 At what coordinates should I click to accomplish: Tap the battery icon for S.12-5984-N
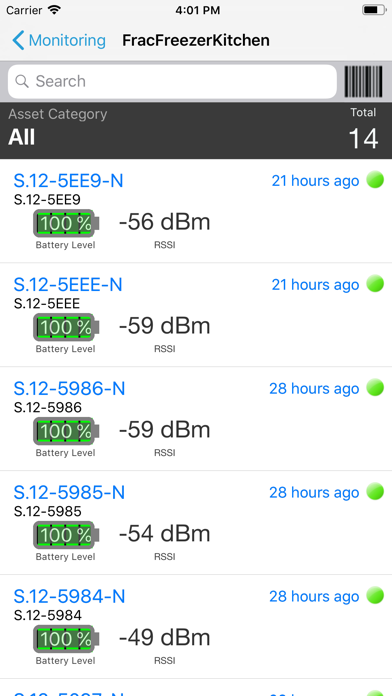[x=66, y=639]
